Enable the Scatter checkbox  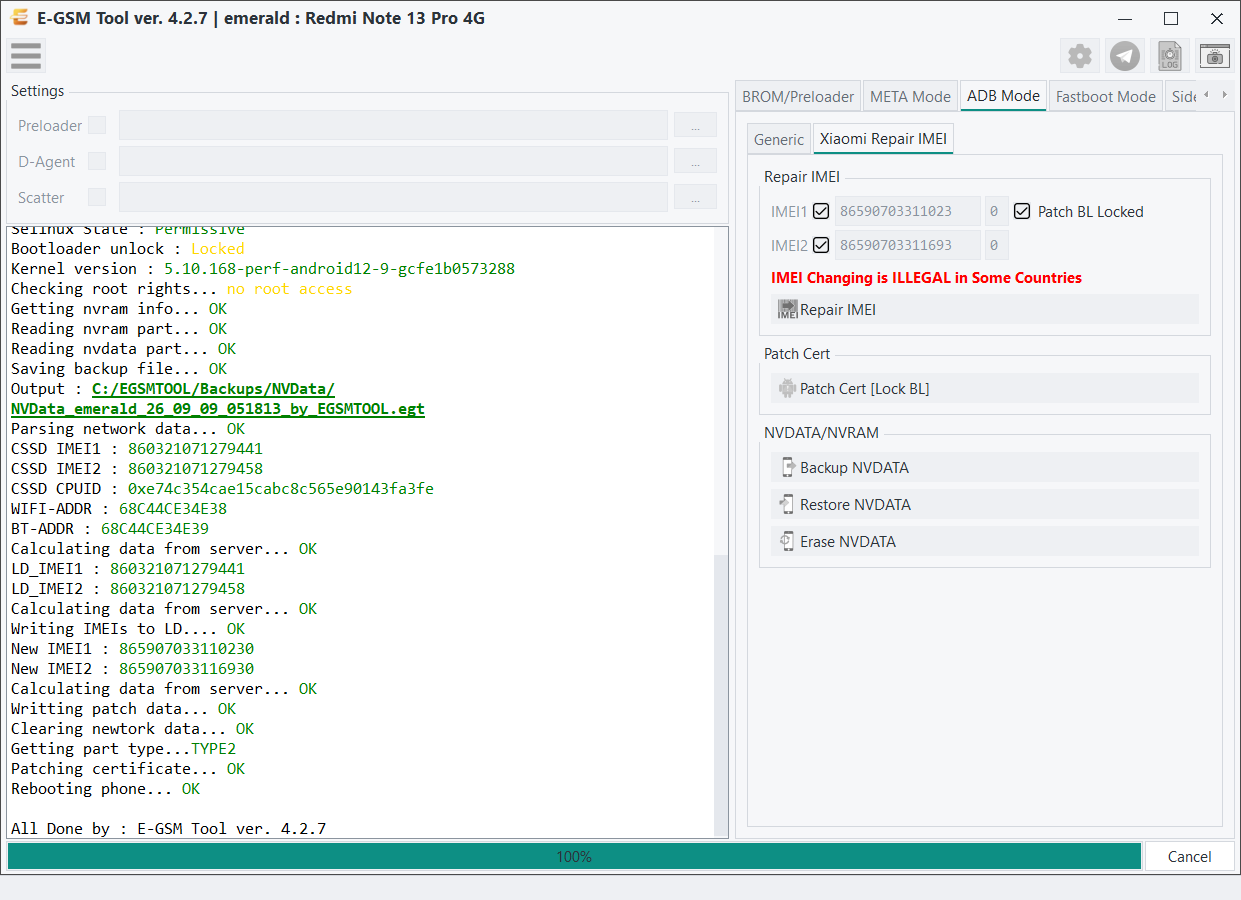(97, 197)
